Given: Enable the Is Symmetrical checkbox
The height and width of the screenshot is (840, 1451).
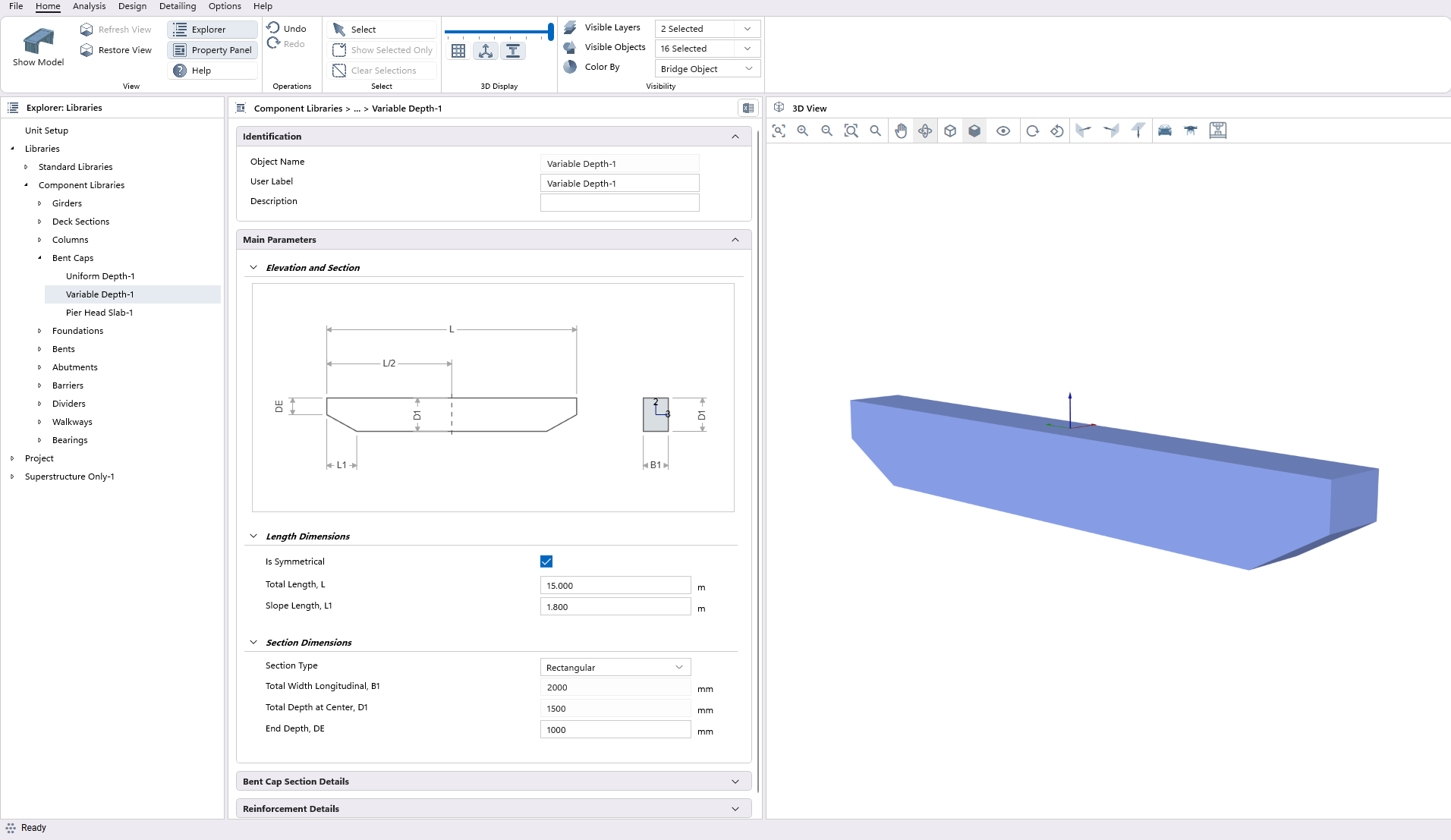Looking at the screenshot, I should pyautogui.click(x=546, y=561).
